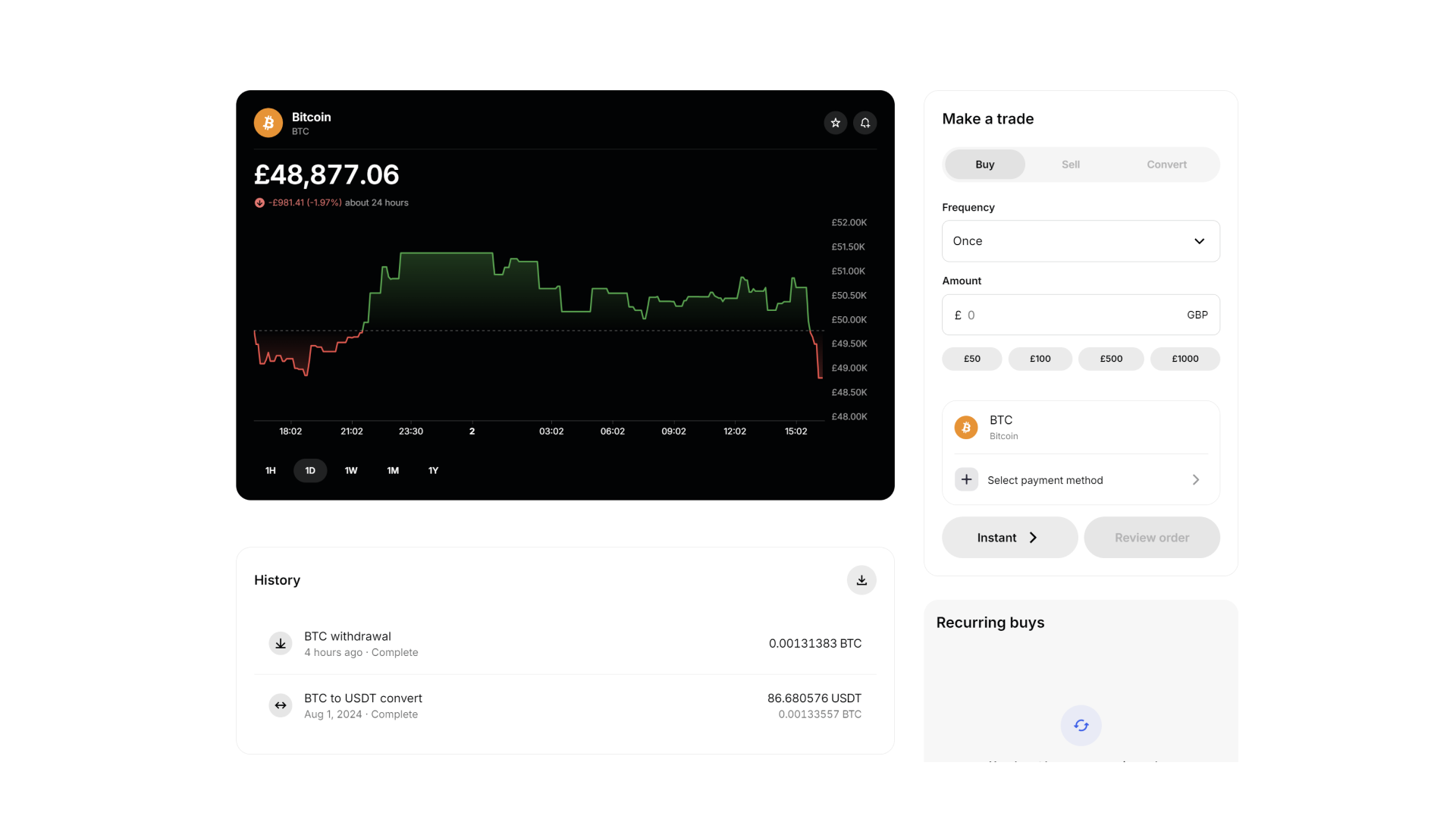The width and height of the screenshot is (1456, 819).
Task: Click the download history icon
Action: pos(861,579)
